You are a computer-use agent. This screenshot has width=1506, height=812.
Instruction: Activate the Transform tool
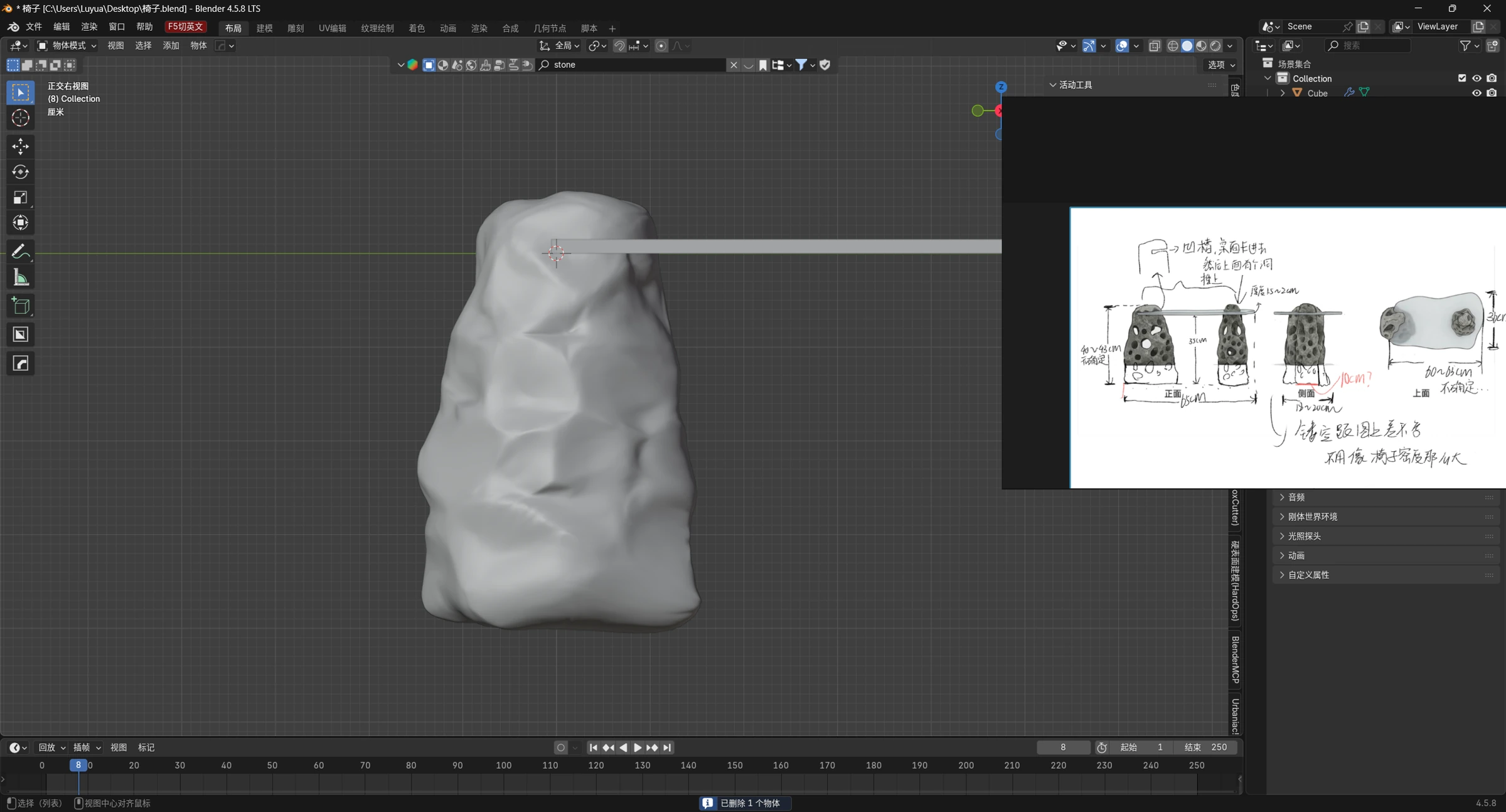point(20,223)
